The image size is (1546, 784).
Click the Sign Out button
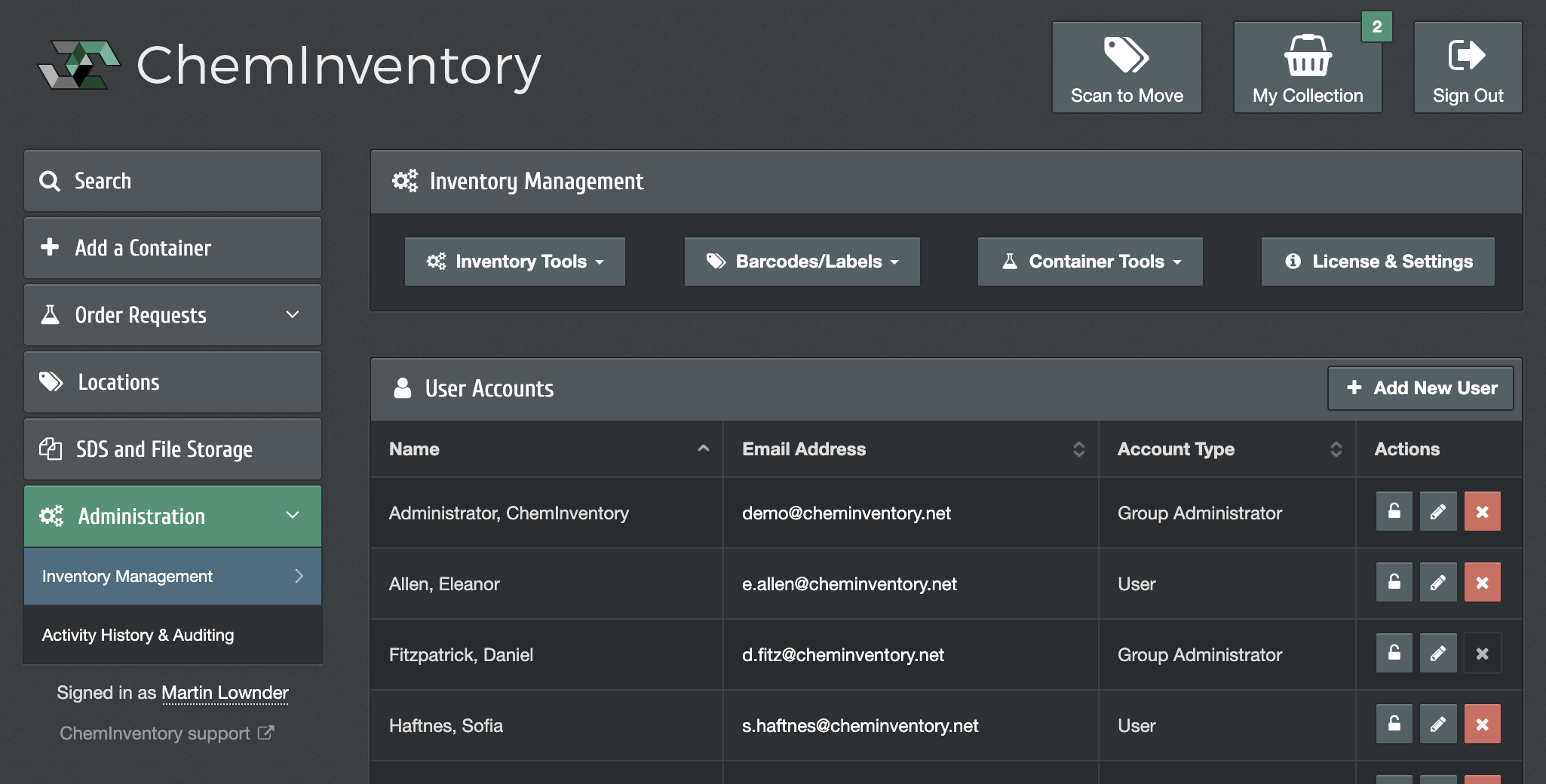point(1468,67)
